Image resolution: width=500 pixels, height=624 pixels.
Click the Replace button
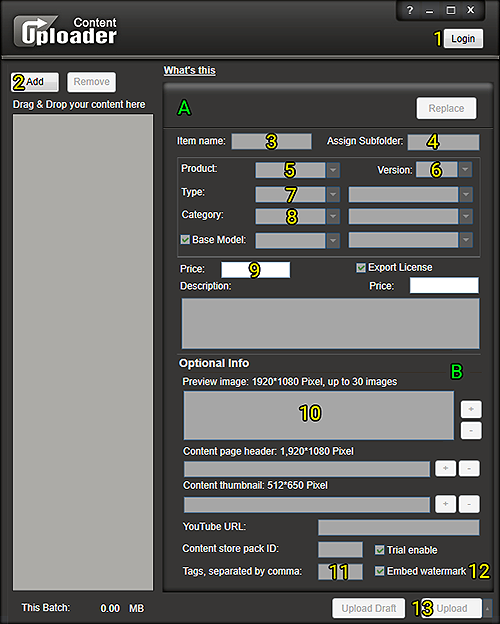(446, 108)
